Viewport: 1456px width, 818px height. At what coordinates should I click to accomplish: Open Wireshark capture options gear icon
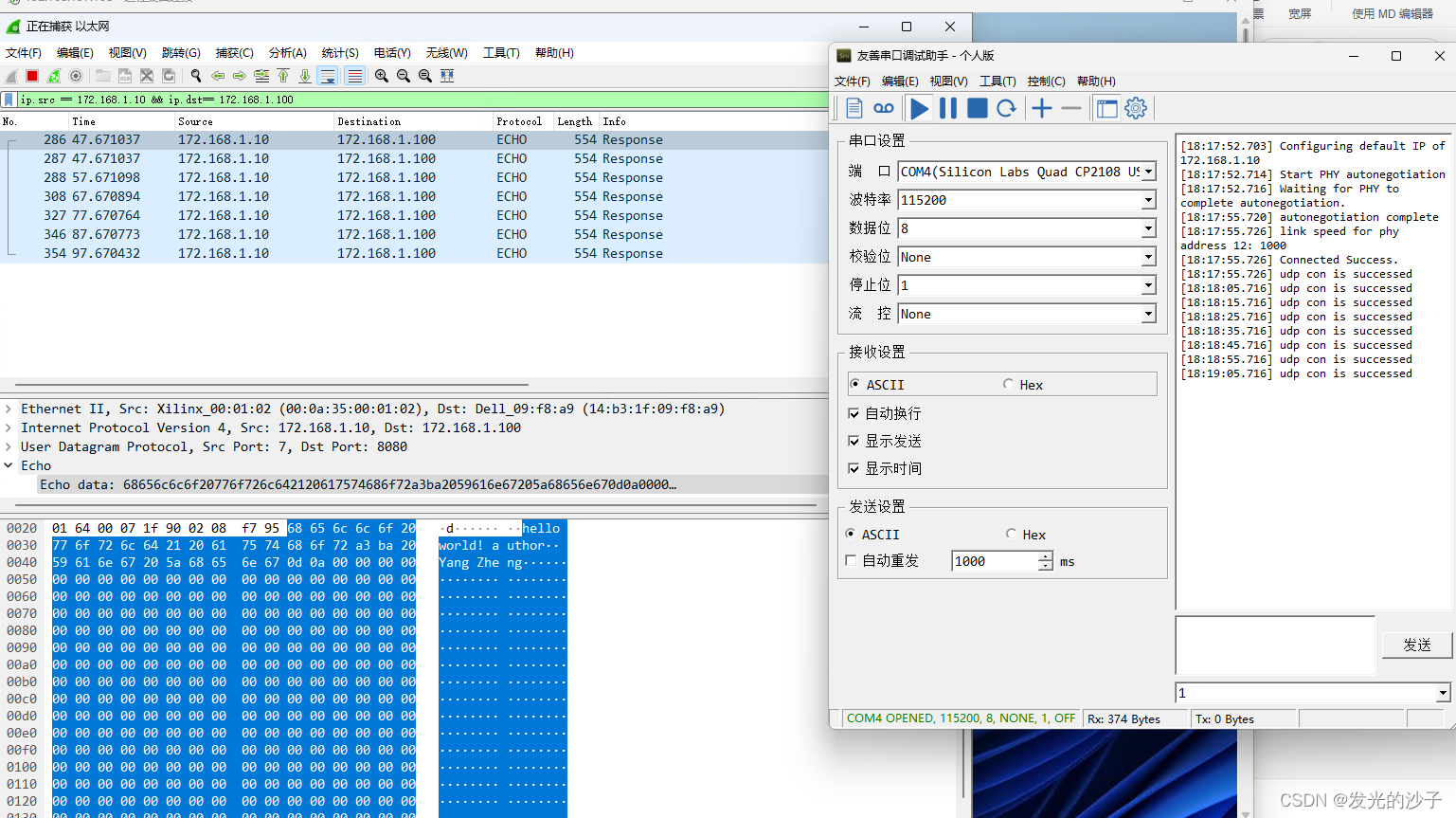click(76, 76)
